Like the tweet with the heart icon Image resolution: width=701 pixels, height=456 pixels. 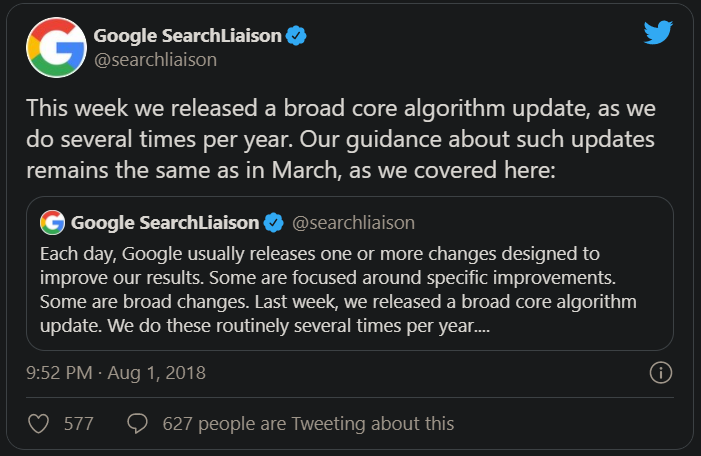pyautogui.click(x=39, y=424)
